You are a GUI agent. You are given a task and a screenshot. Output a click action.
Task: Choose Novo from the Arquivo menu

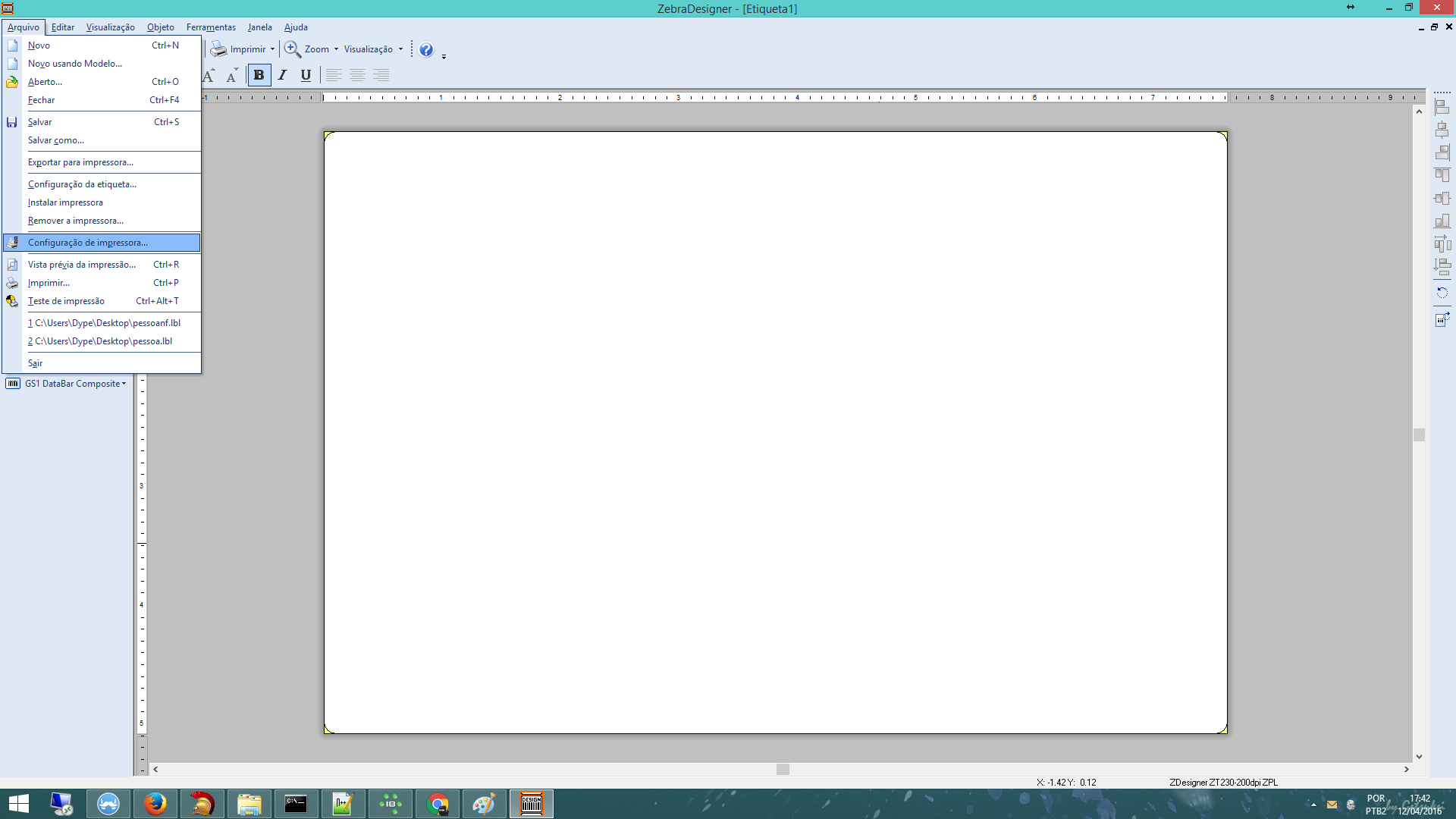[102, 45]
